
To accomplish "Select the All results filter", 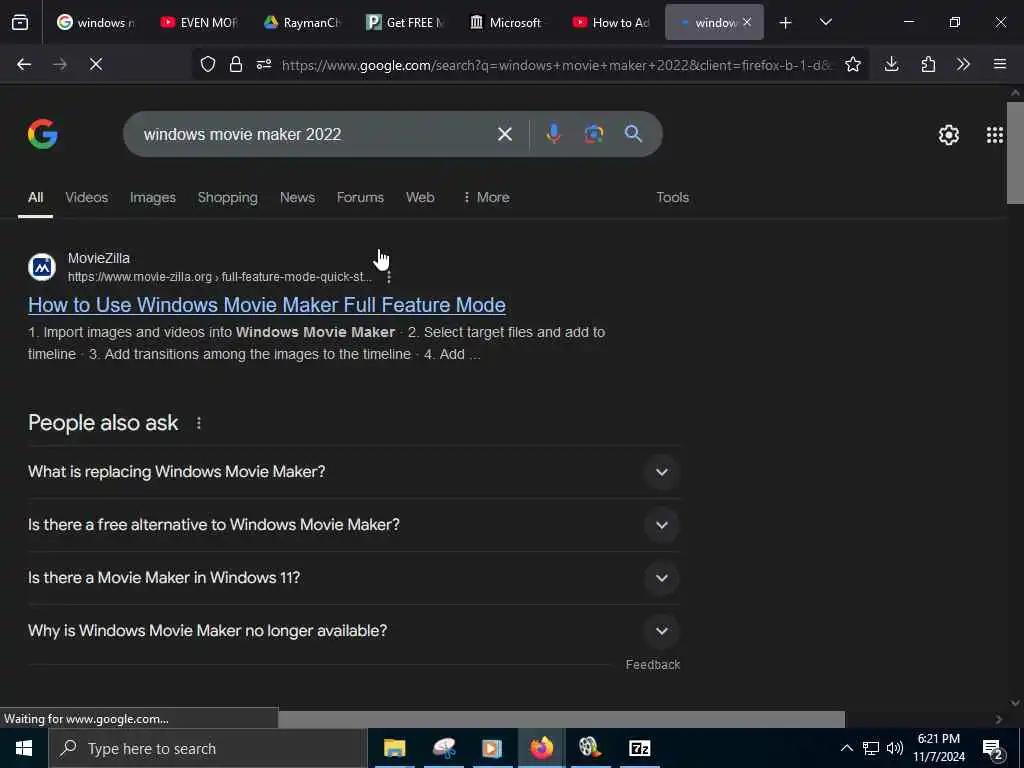I will (x=35, y=197).
